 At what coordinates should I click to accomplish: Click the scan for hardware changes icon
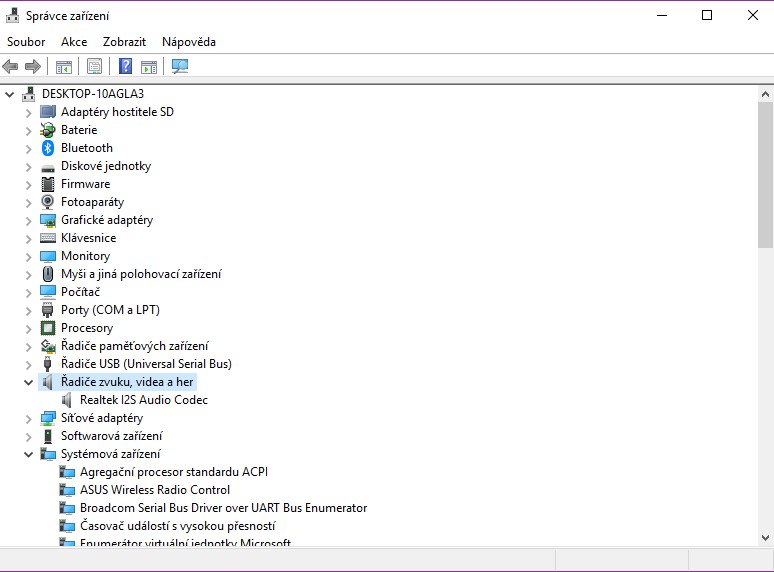coord(180,66)
